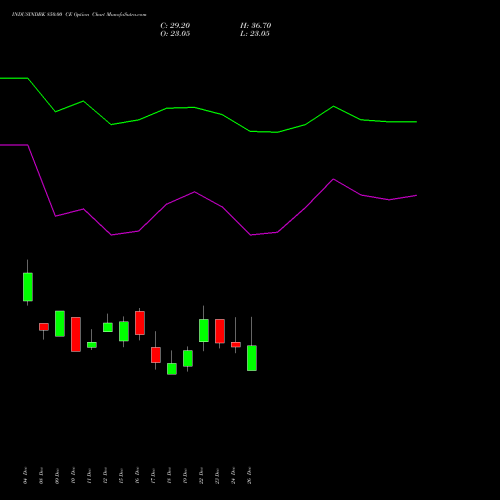Viewport: 500px width, 500px height.
Task: Click the green indicator line's peak near its right end
Action: [333, 106]
